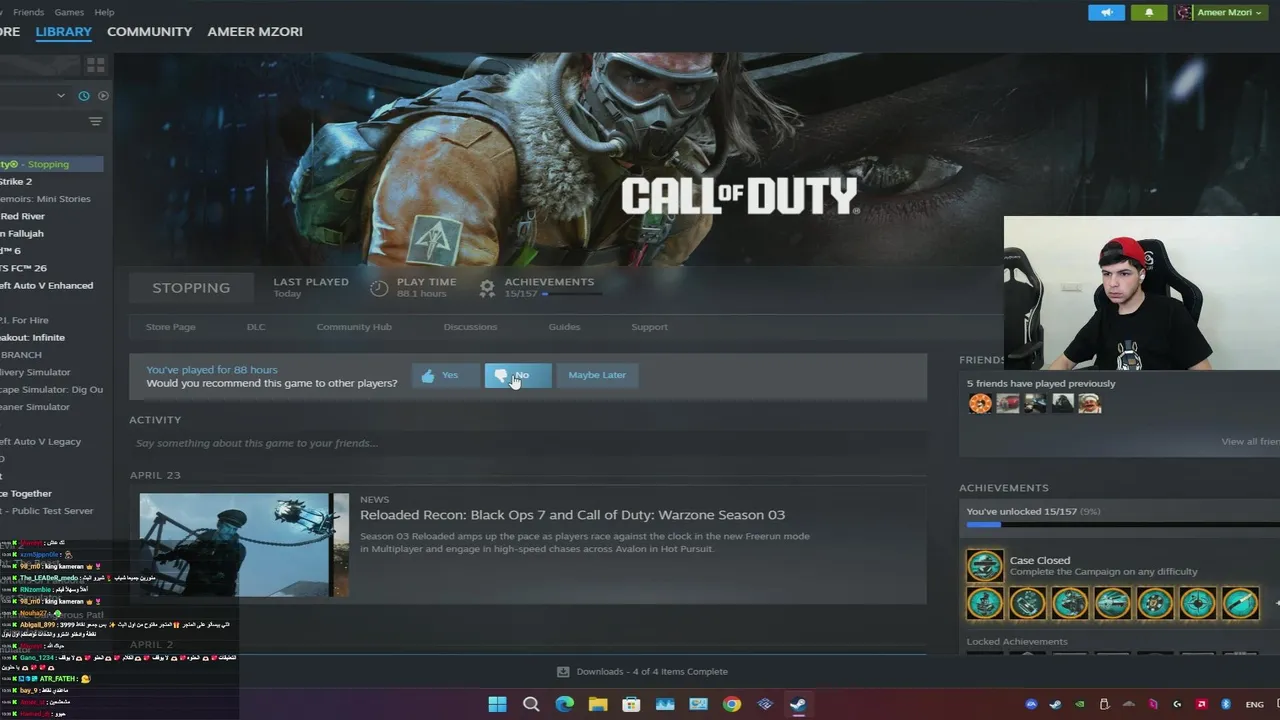Viewport: 1280px width, 720px height.
Task: Open the notifications bell icon
Action: [x=1149, y=12]
